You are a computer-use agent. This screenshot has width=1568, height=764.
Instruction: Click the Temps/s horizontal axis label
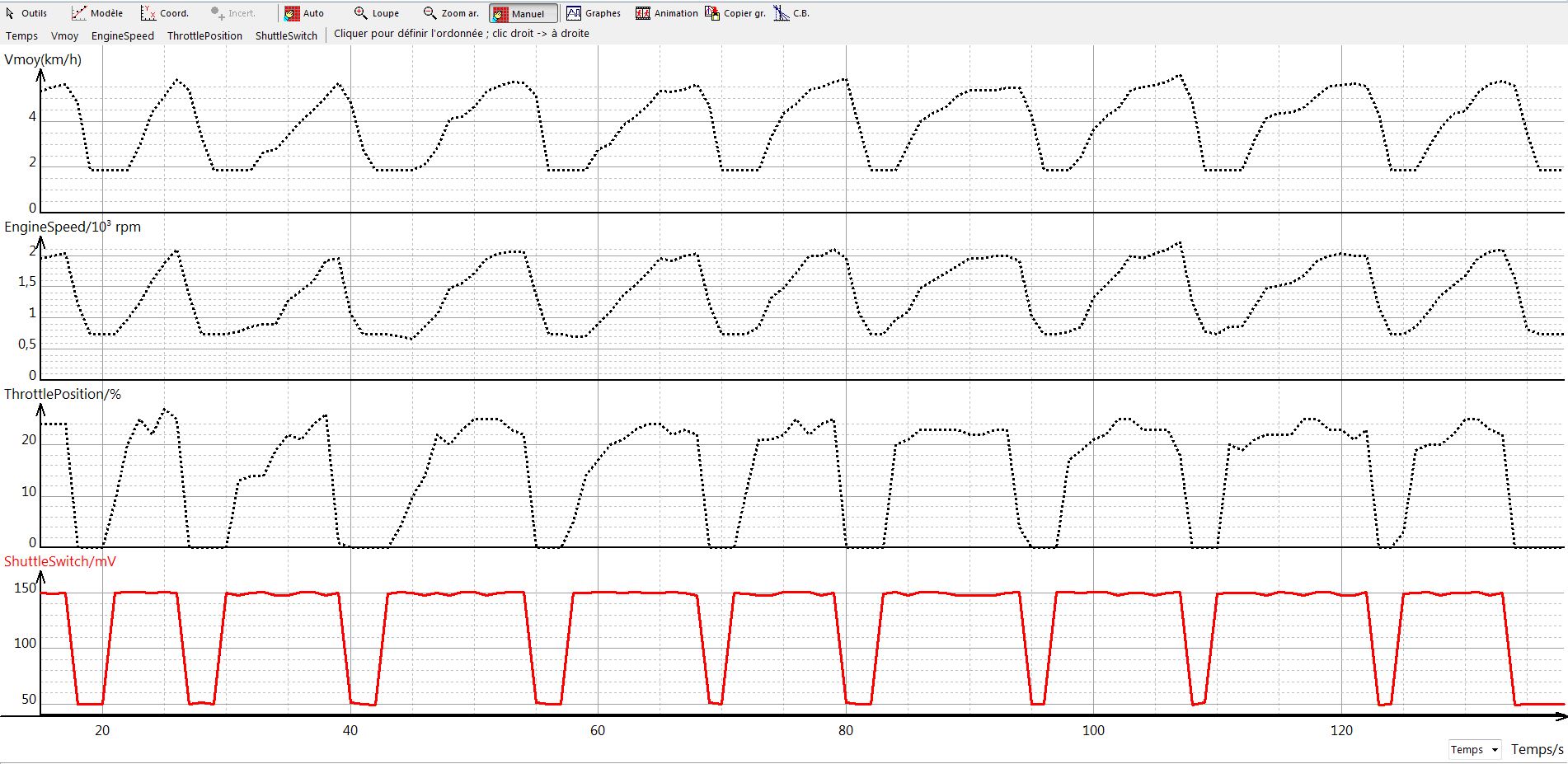[1537, 749]
